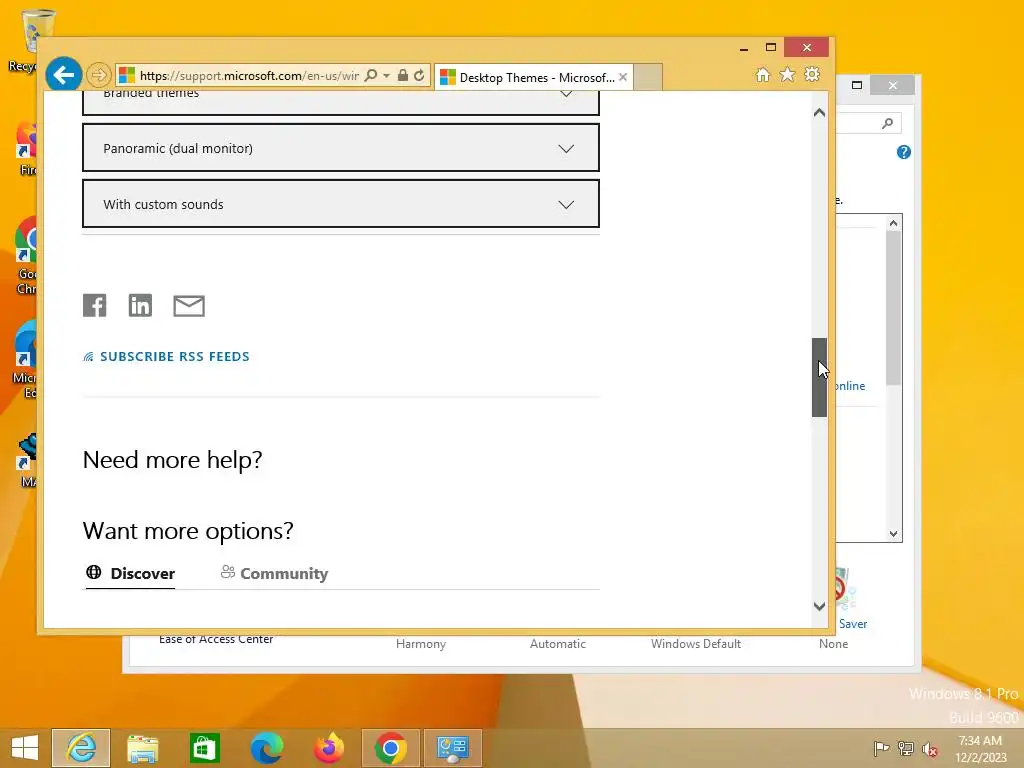Click the Microsoft logo site icon in address bar
The height and width of the screenshot is (768, 1024).
pyautogui.click(x=127, y=75)
